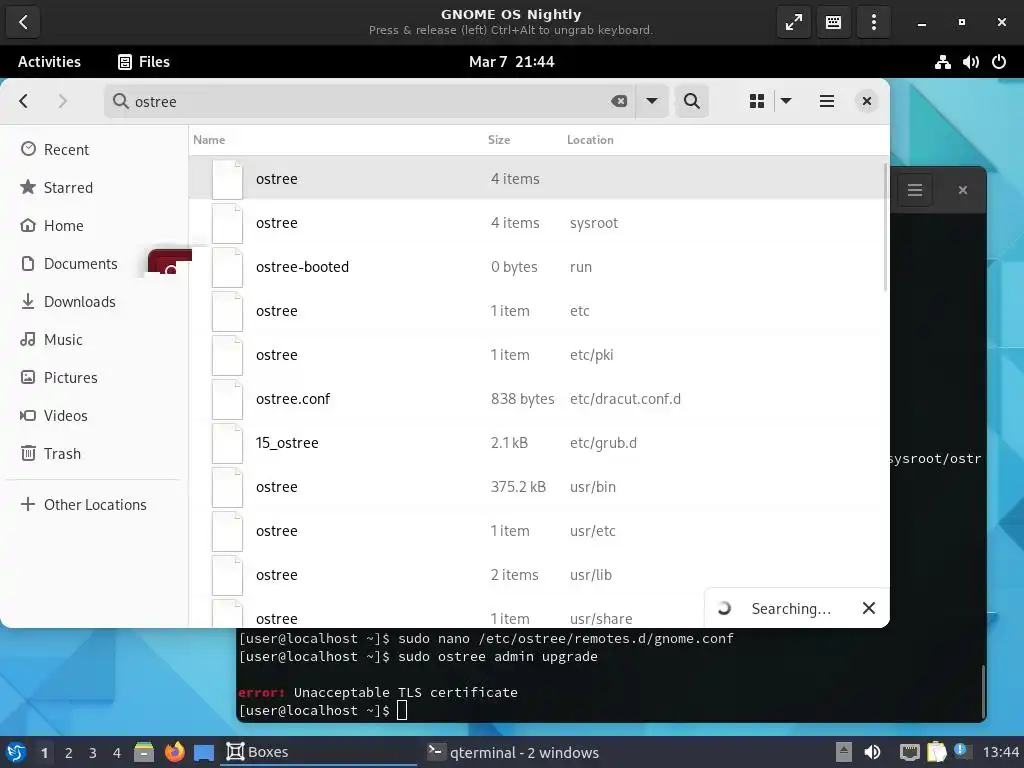1024x768 pixels.
Task: Sort results by Name column
Action: [209, 140]
